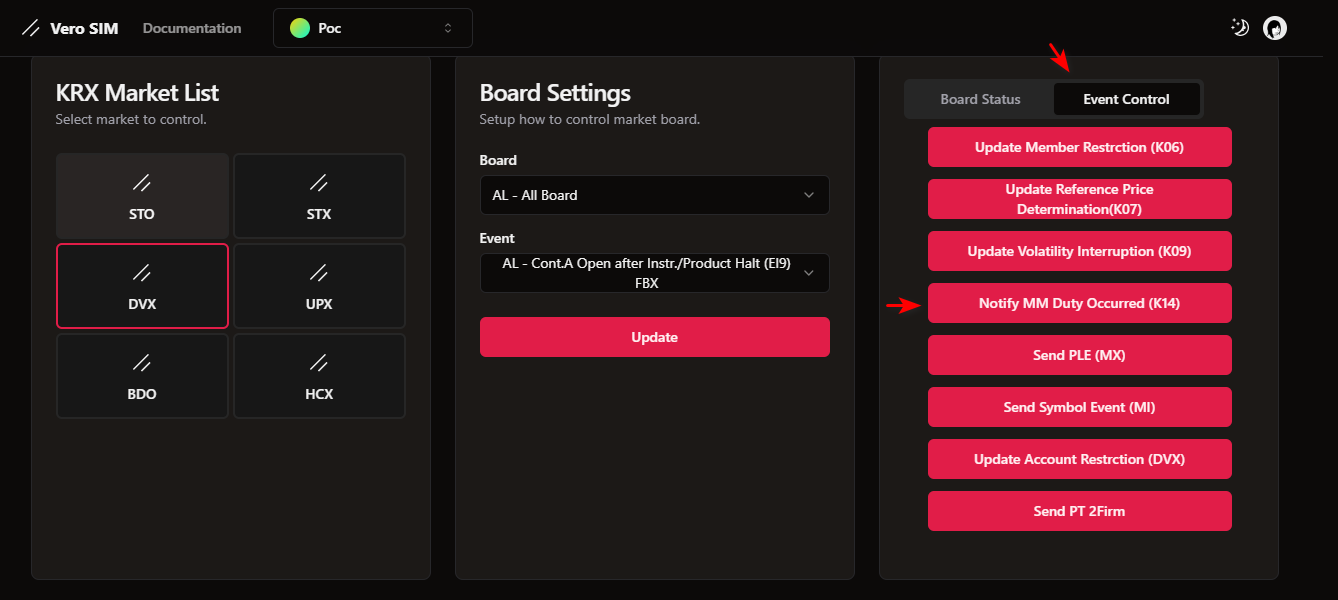Click the Vero SIM logo icon

31,28
